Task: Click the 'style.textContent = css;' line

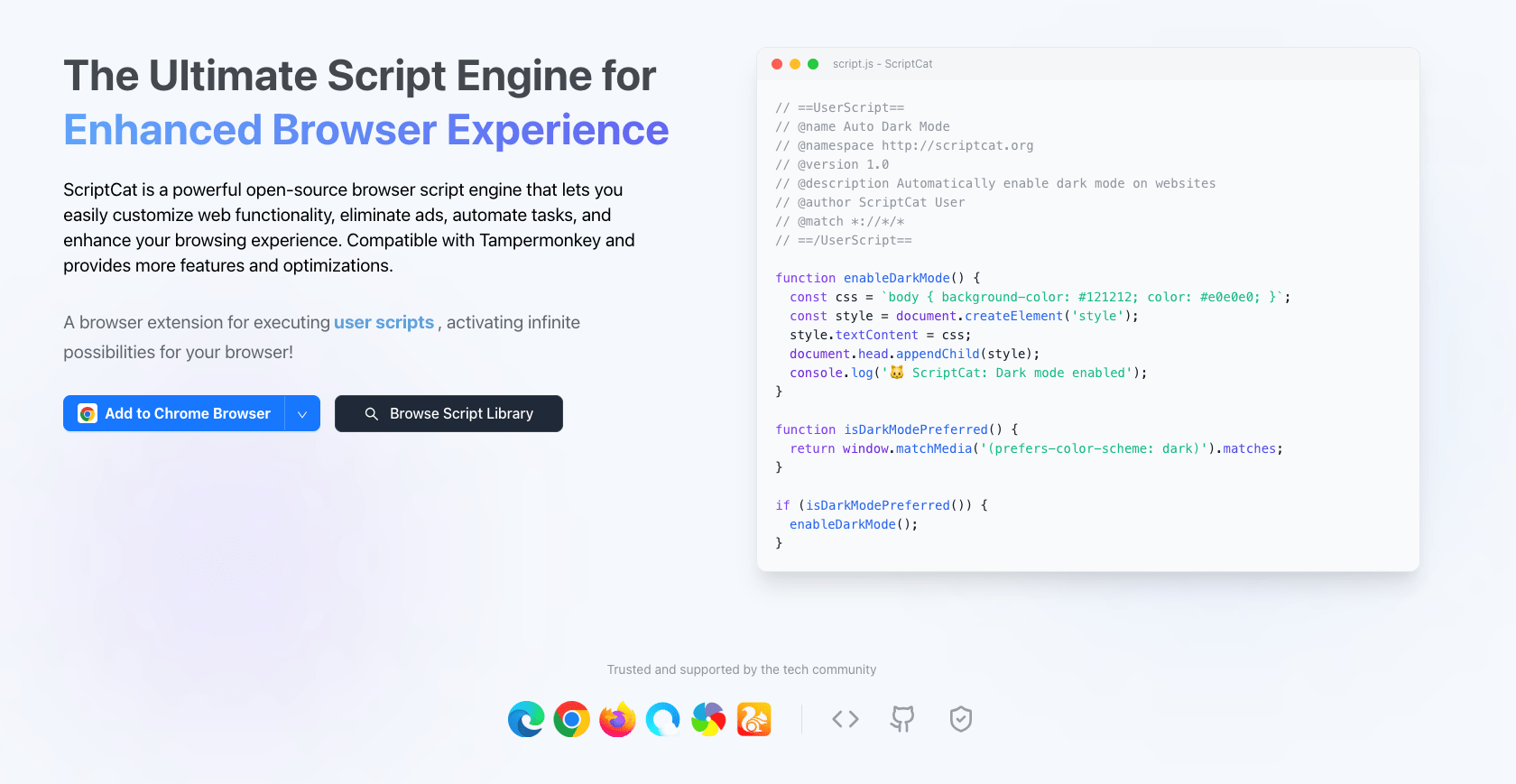Action: click(x=881, y=335)
